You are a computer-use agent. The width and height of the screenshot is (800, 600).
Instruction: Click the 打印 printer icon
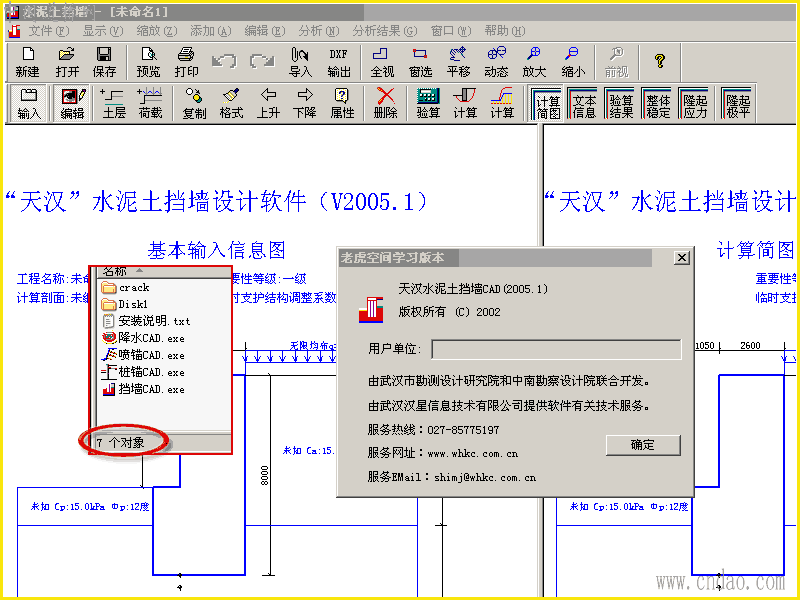pyautogui.click(x=186, y=62)
